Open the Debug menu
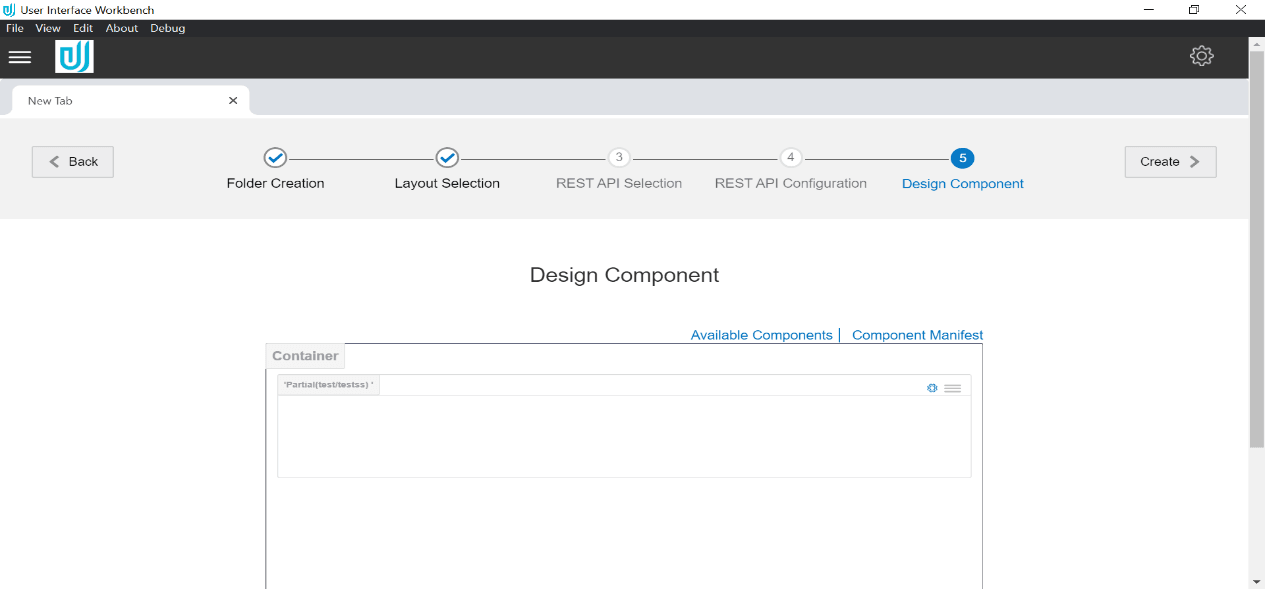The width and height of the screenshot is (1265, 589). 167,28
